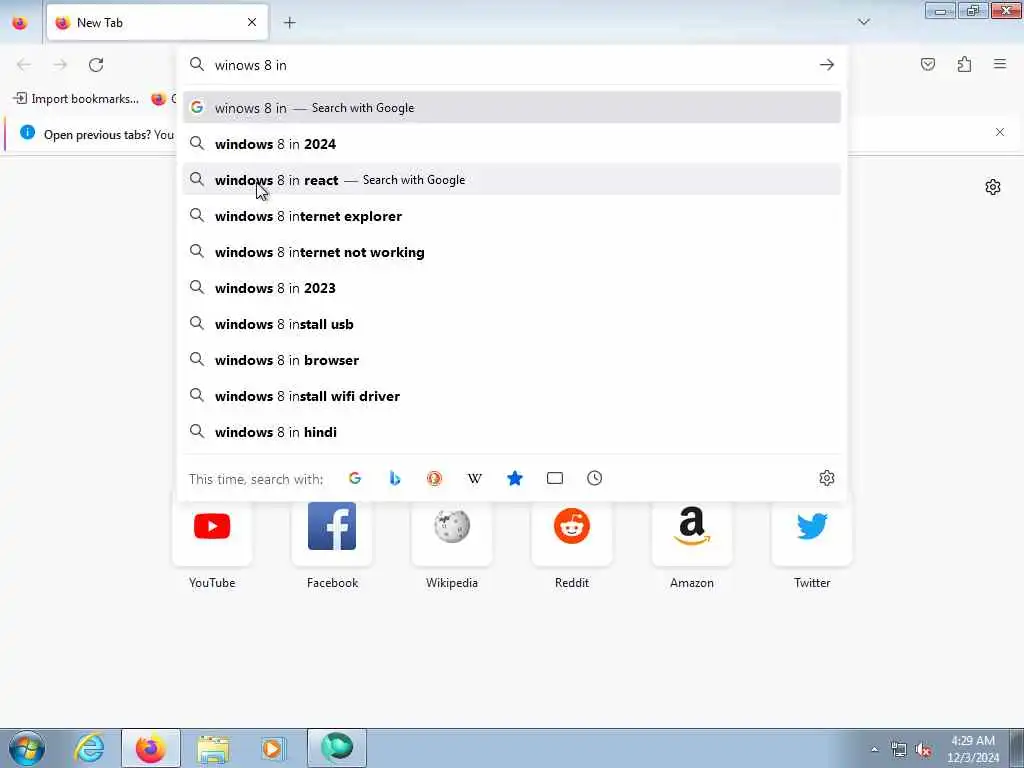Open search settings gear in dropdown

coord(827,478)
